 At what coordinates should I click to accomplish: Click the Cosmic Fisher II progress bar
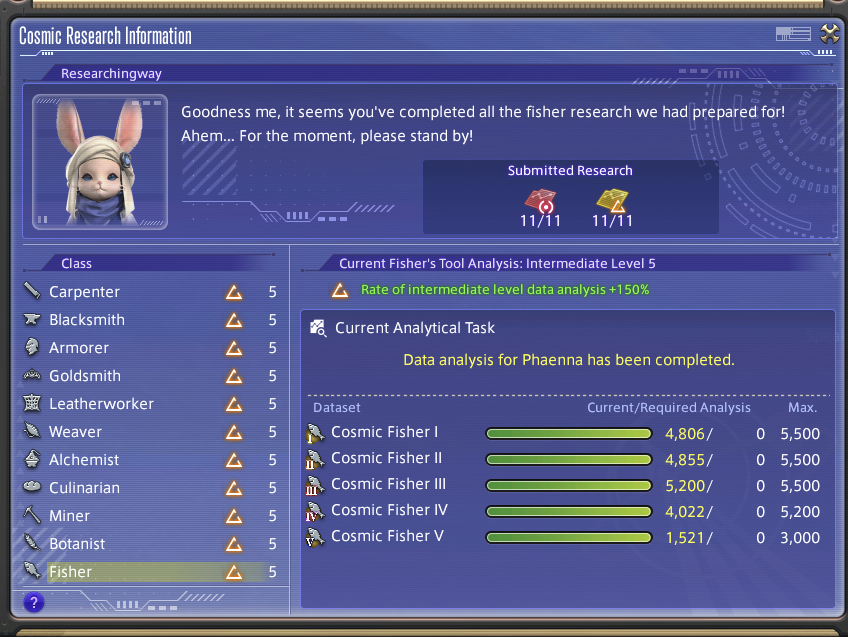click(569, 460)
